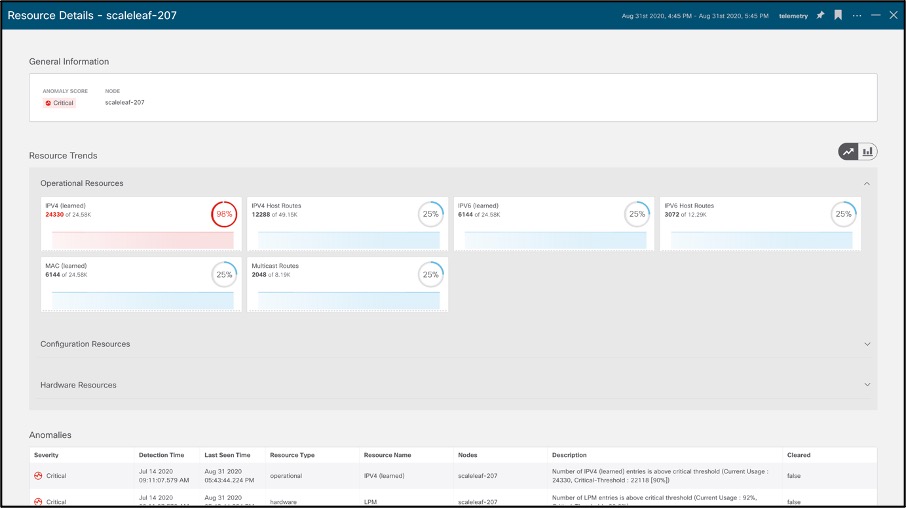906x508 pixels.
Task: Open the IPV4 (learned) resource card
Action: pos(142,224)
